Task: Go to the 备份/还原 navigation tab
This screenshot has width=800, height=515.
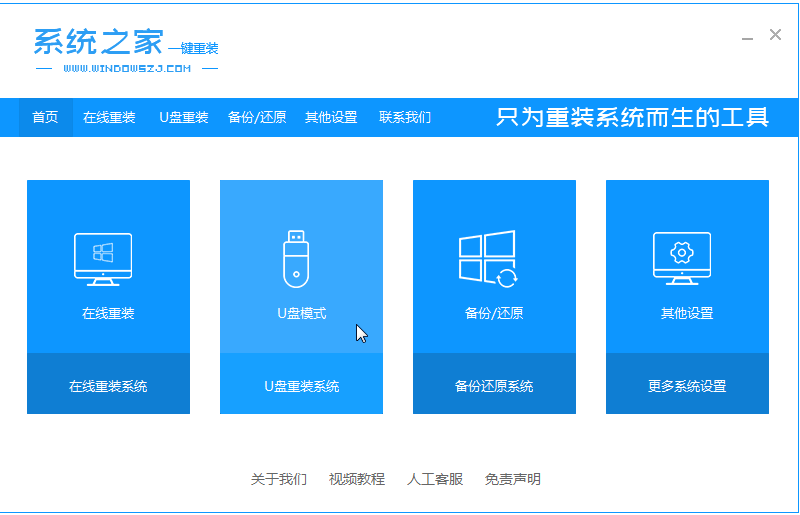Action: pyautogui.click(x=257, y=117)
